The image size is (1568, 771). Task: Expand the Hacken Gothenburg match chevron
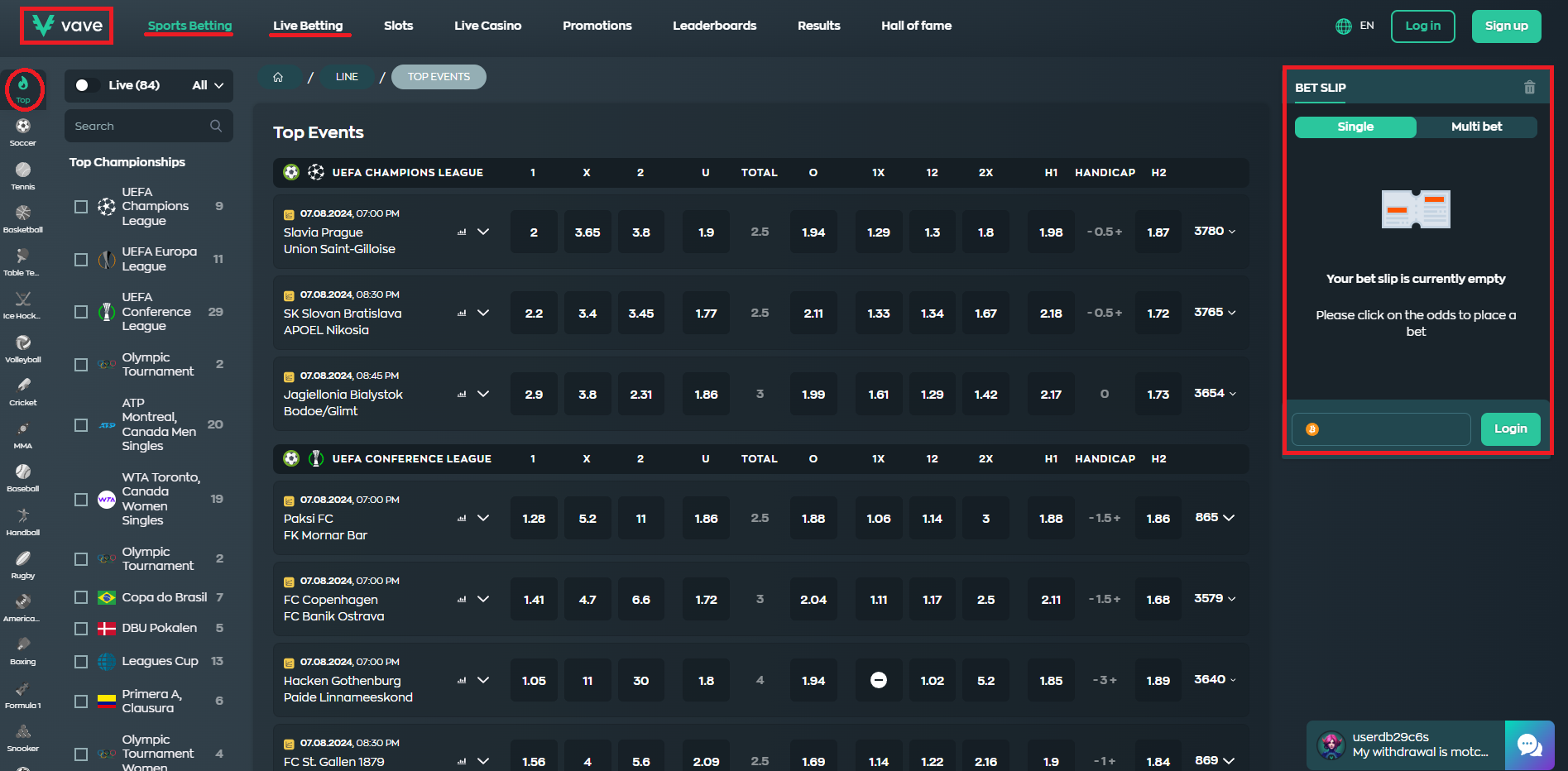(x=483, y=680)
